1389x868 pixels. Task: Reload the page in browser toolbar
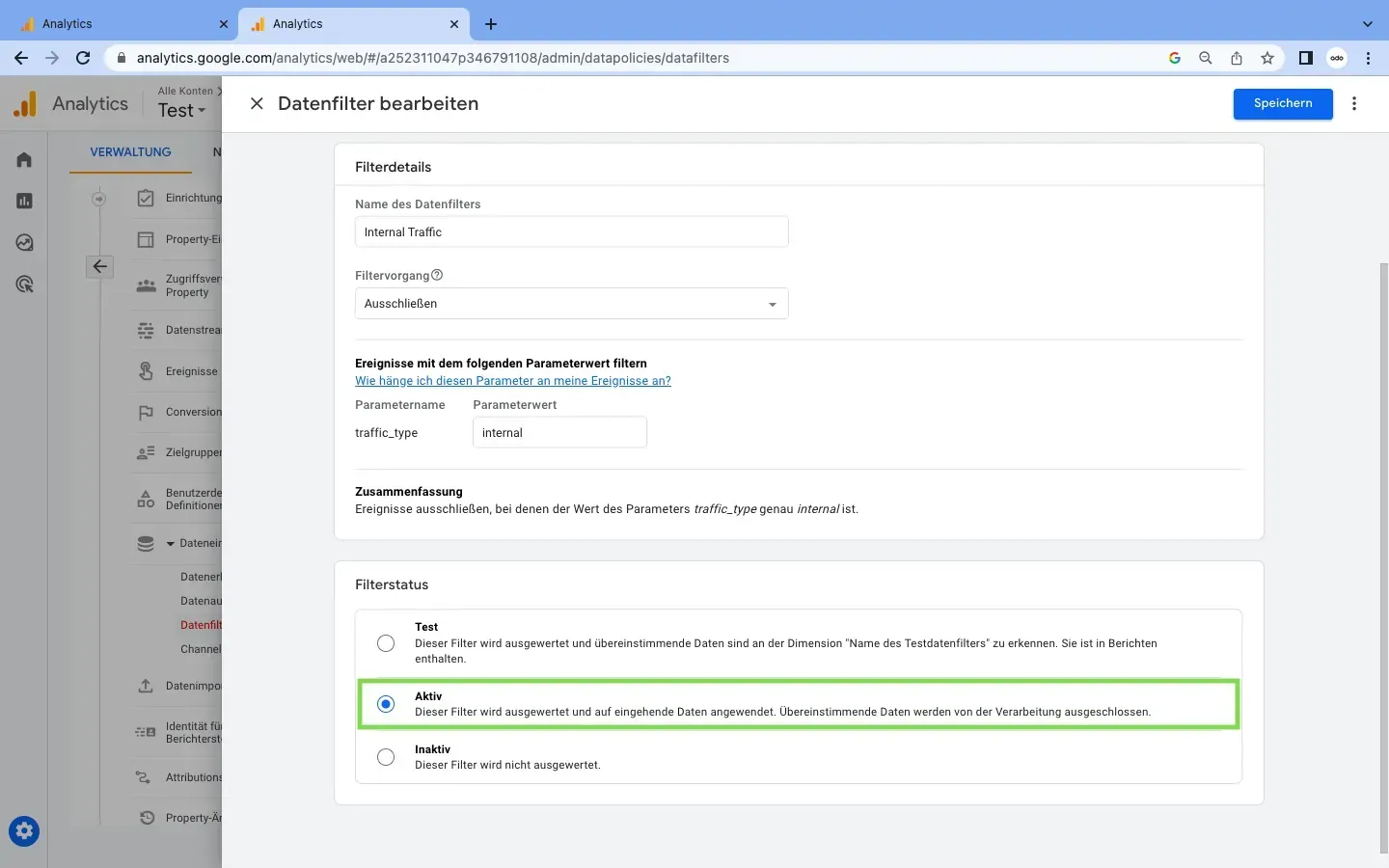pos(83,58)
